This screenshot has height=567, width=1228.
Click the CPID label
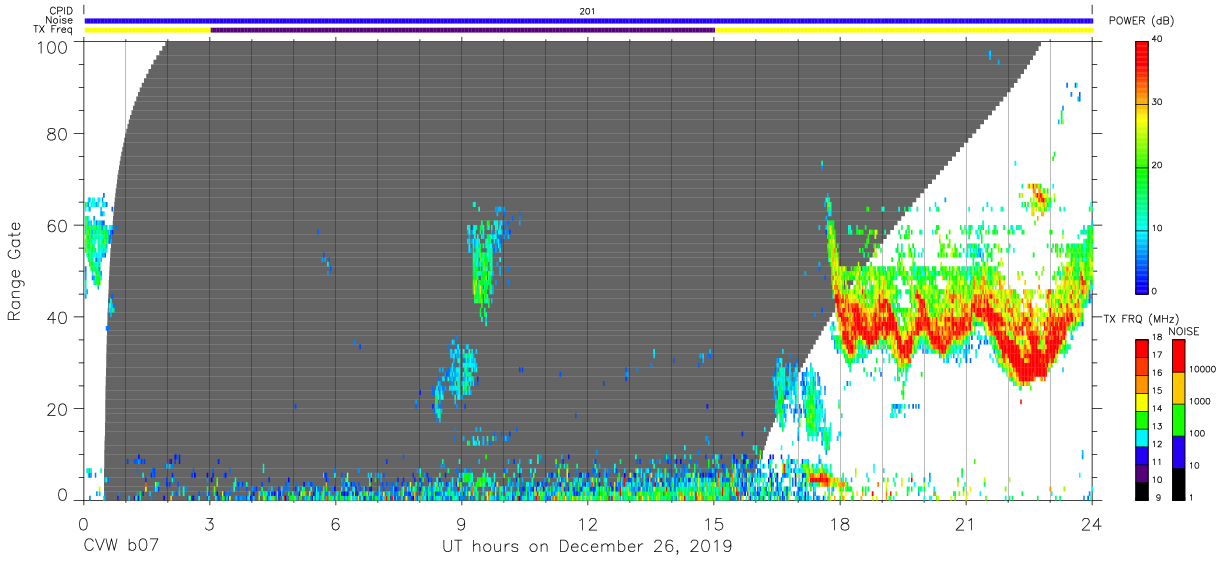(x=61, y=11)
